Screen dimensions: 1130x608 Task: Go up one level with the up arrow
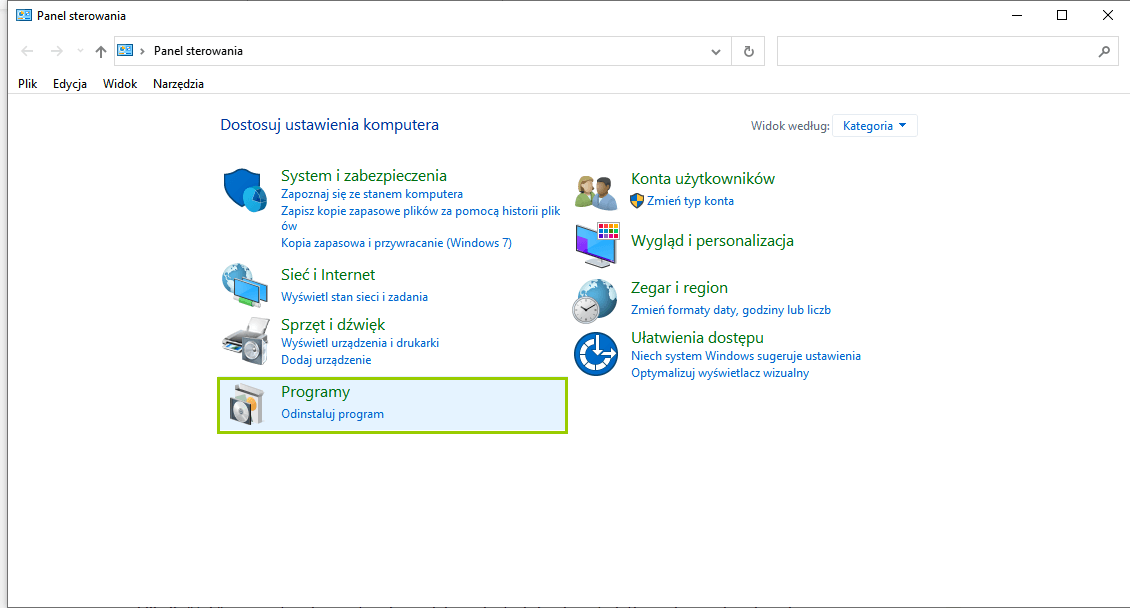click(x=101, y=51)
